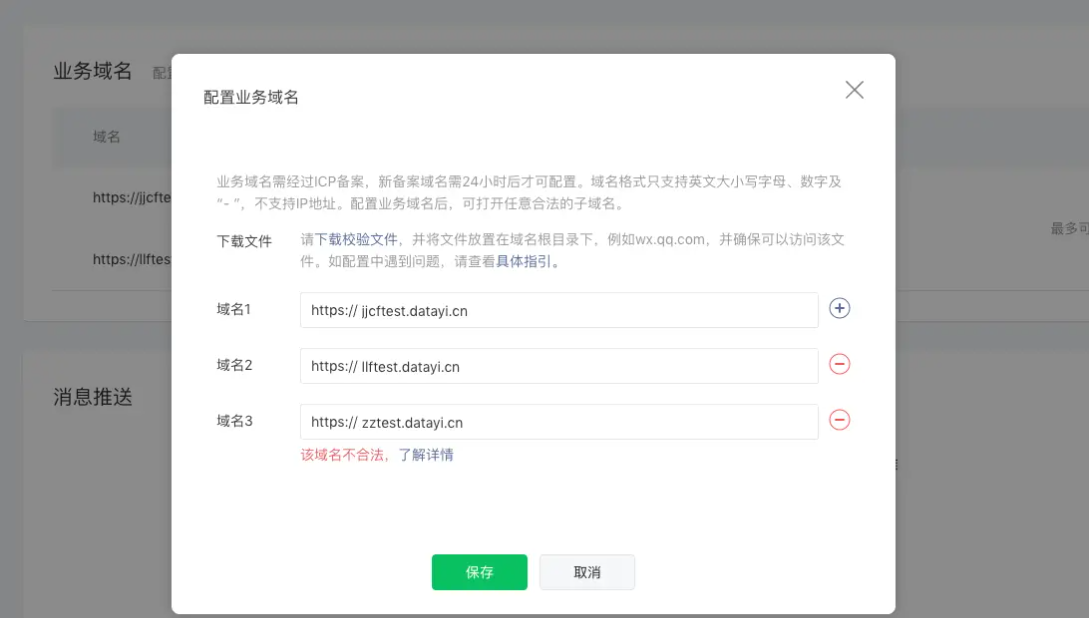Viewport: 1090px width, 618px height.
Task: Click the 取消 button
Action: (587, 572)
